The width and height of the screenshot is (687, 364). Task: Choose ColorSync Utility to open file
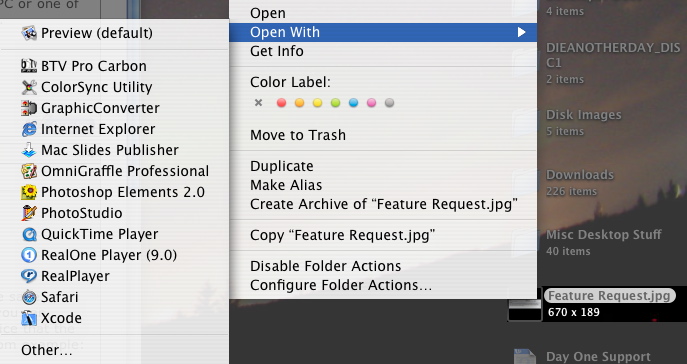click(114, 87)
